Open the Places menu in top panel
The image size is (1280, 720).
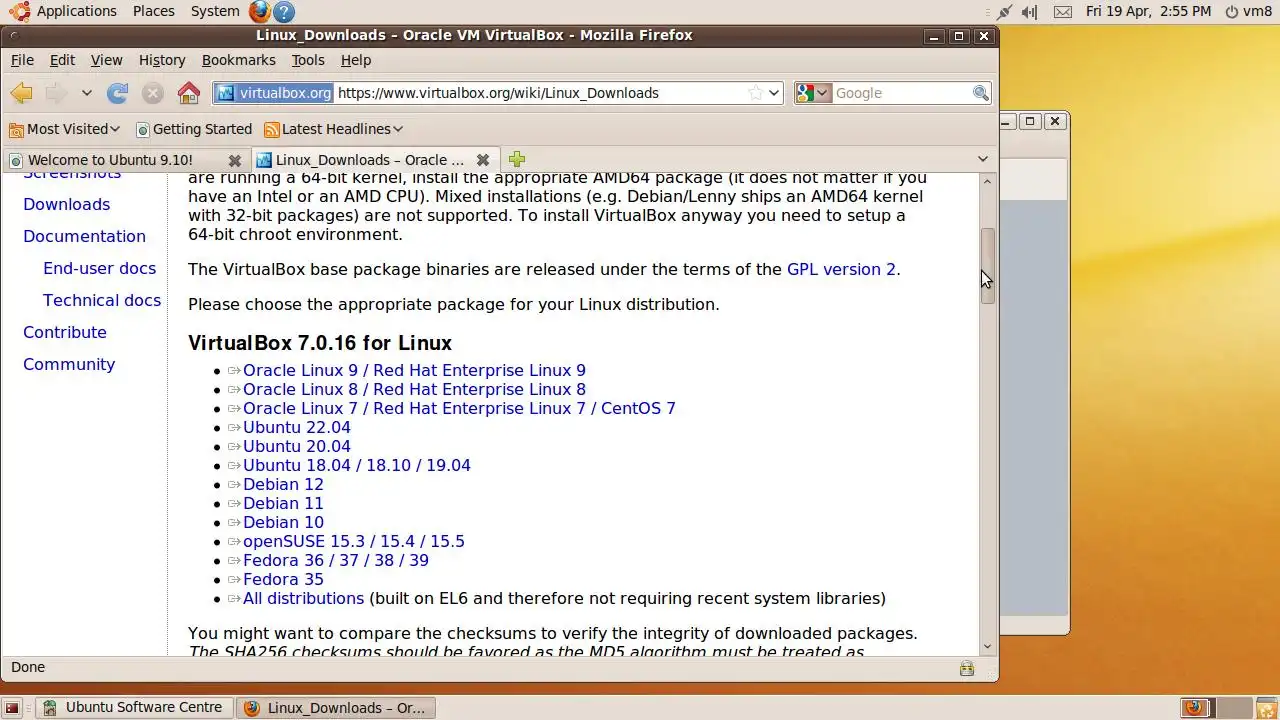pyautogui.click(x=154, y=11)
